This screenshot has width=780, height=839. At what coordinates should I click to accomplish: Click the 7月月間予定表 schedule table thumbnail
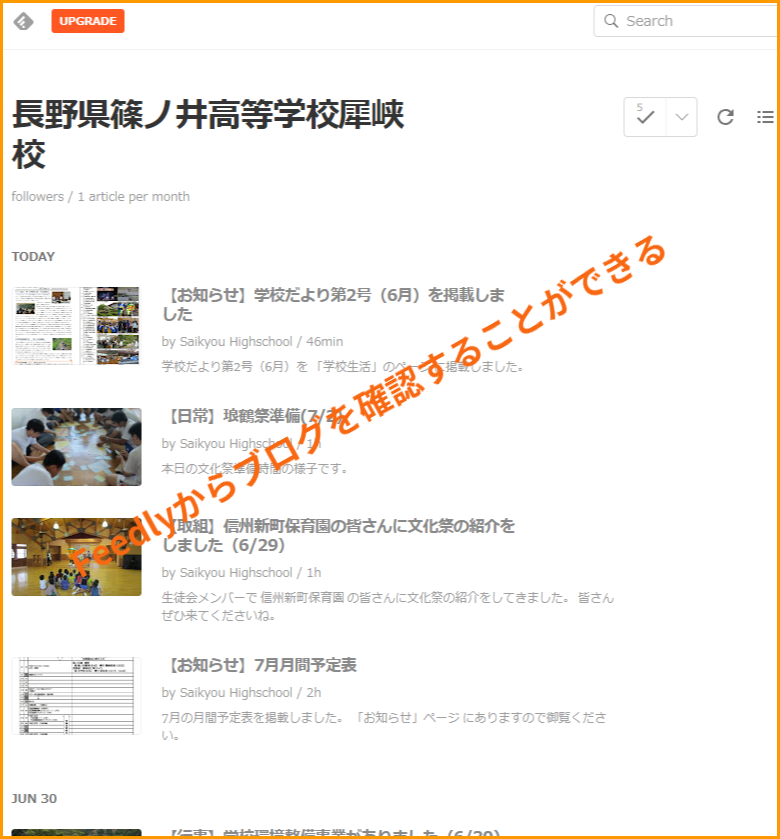point(76,696)
